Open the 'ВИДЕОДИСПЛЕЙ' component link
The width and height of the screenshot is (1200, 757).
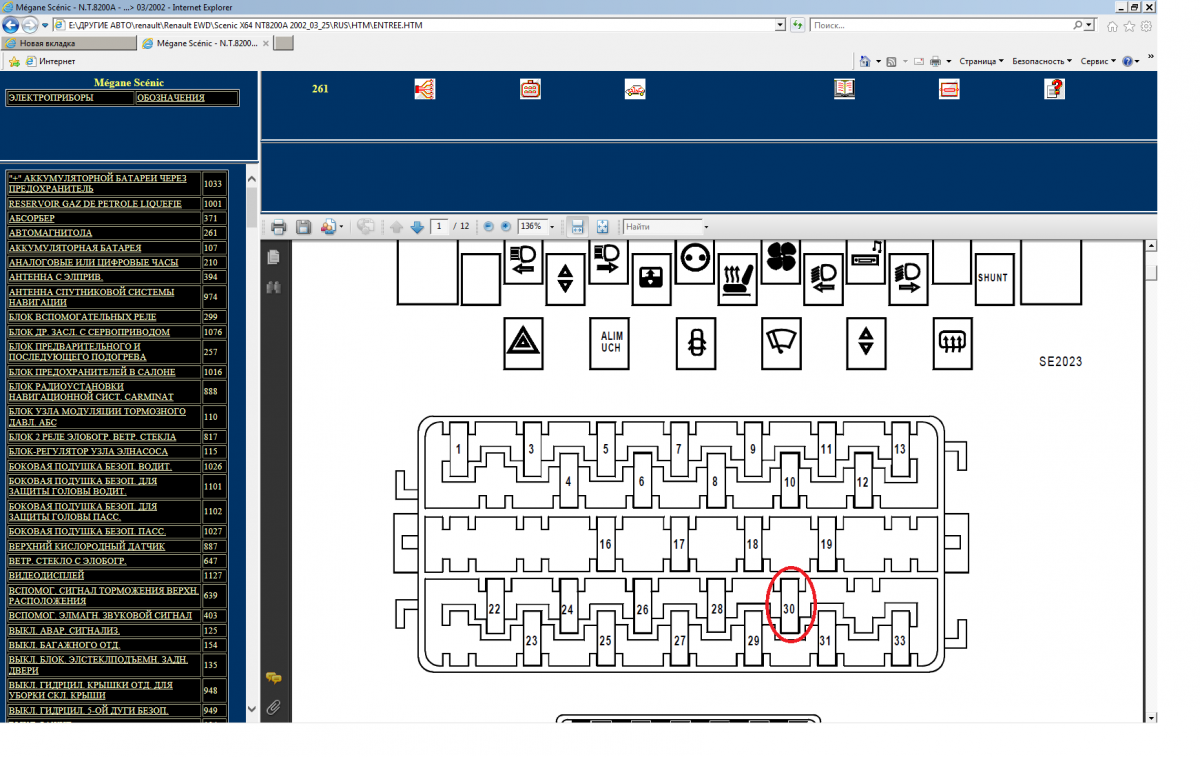46,576
